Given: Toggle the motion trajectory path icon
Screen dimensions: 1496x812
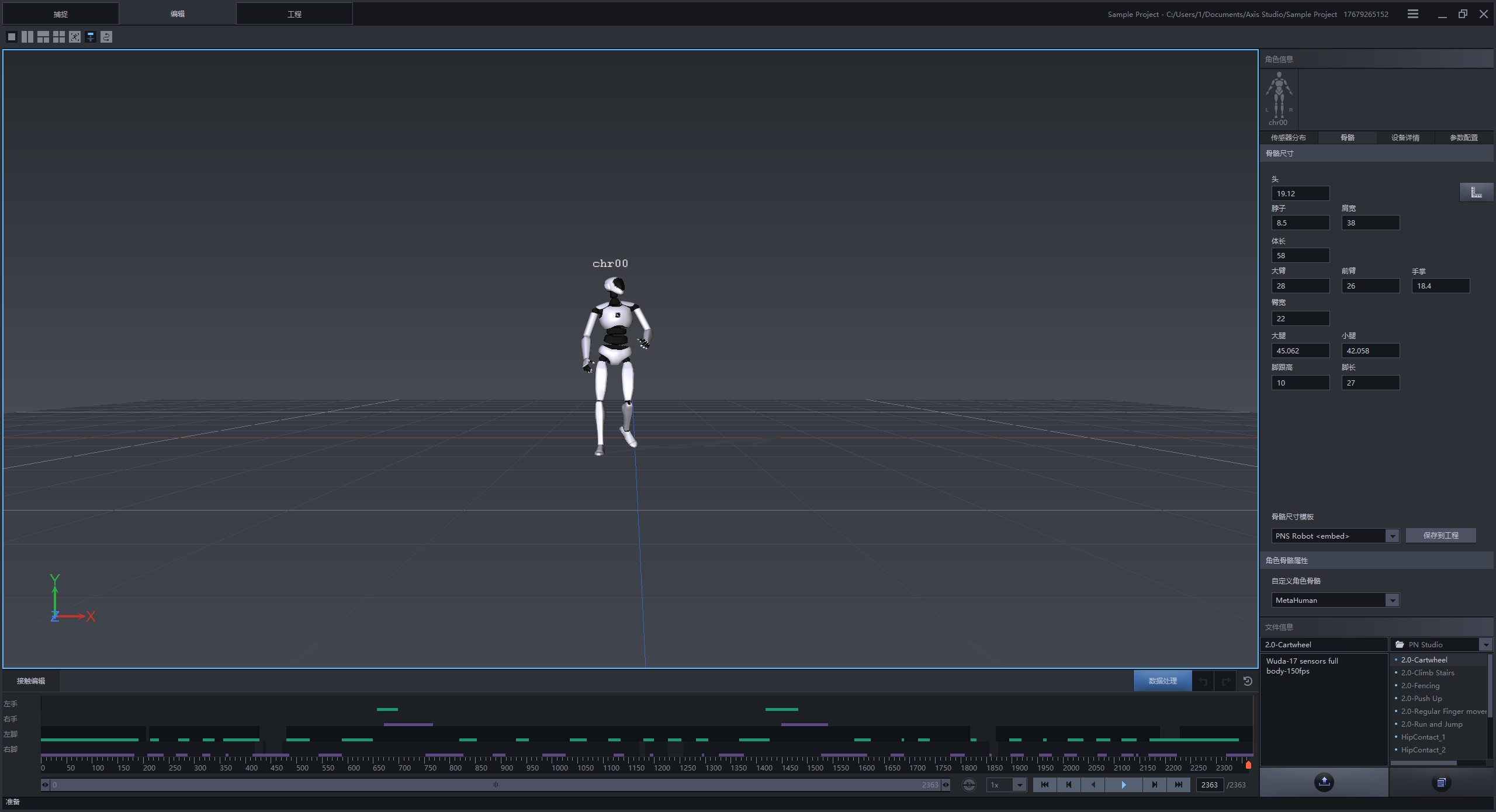Looking at the screenshot, I should [106, 37].
